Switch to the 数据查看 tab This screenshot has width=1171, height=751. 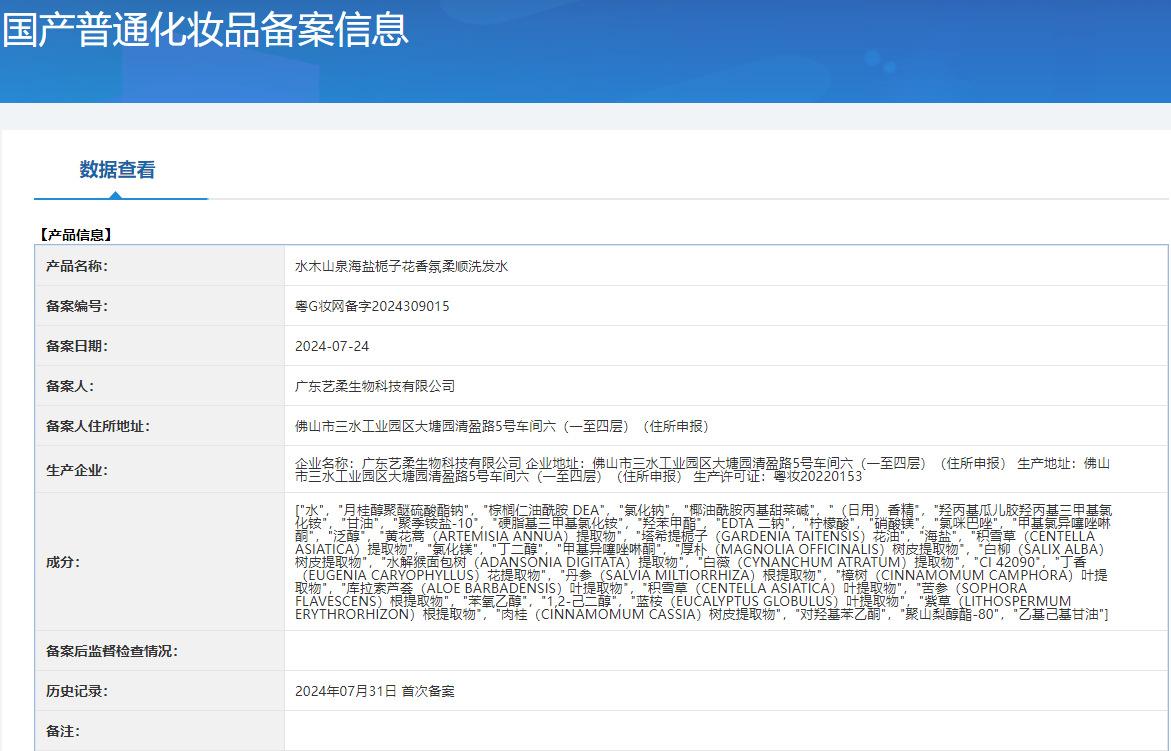click(x=117, y=170)
